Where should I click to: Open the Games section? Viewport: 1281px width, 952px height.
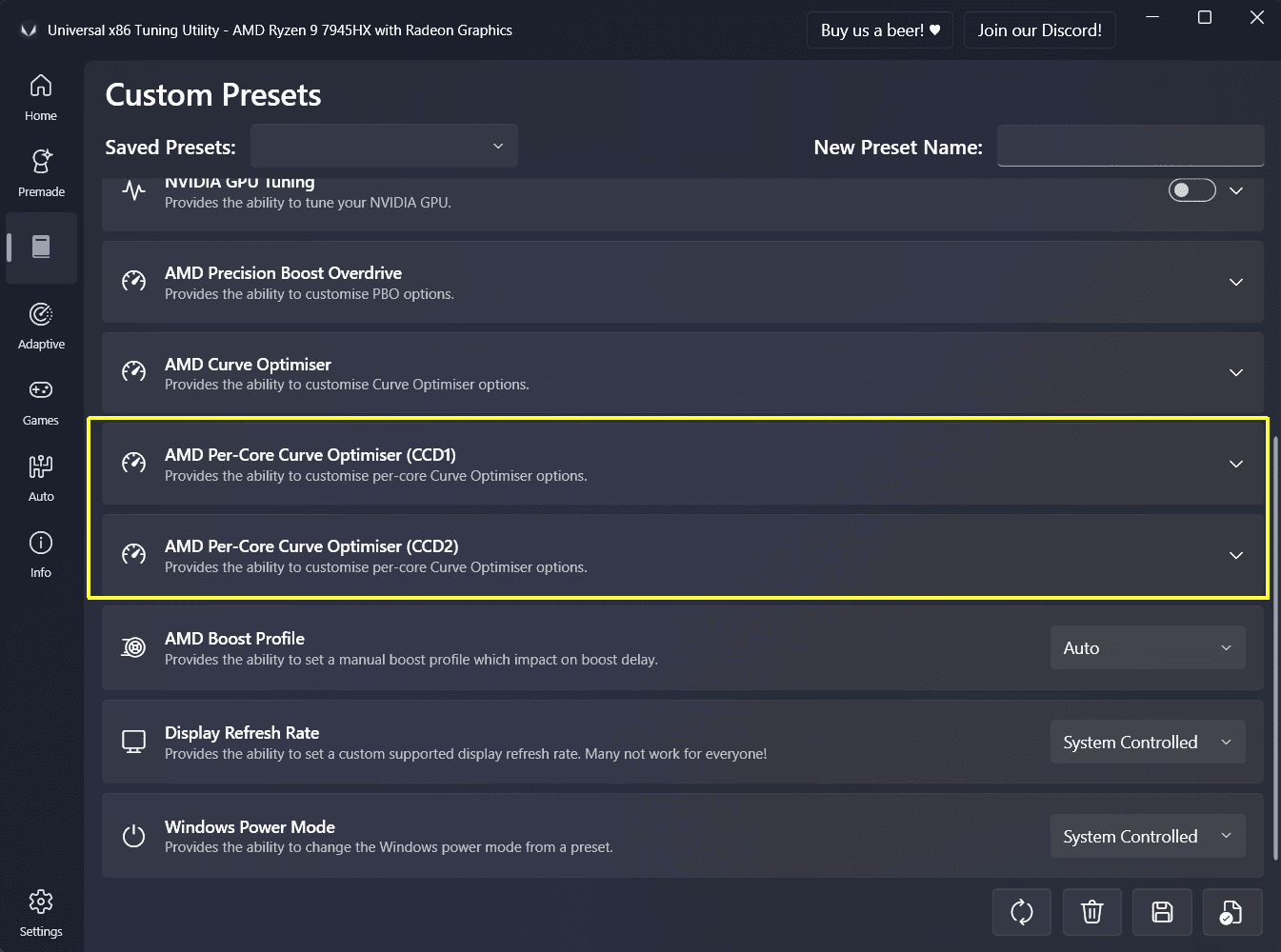41,402
